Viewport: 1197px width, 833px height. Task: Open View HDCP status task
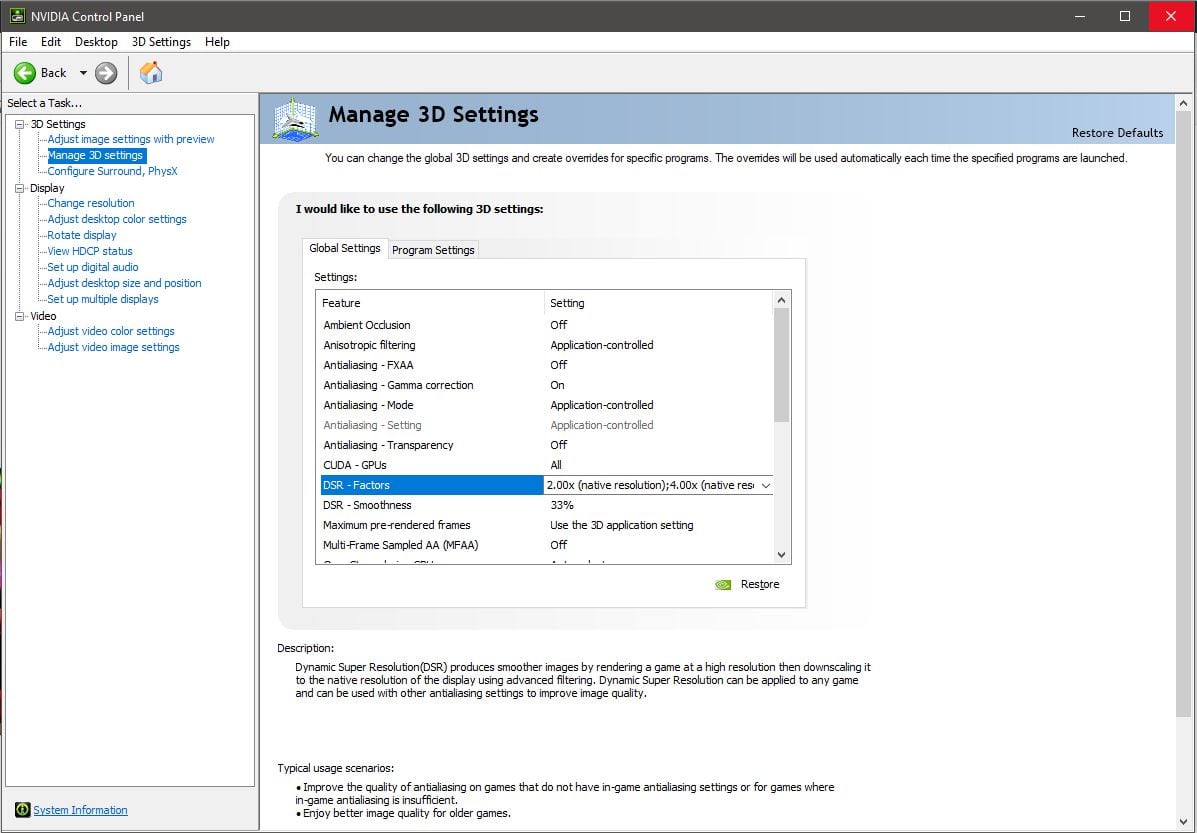point(90,251)
